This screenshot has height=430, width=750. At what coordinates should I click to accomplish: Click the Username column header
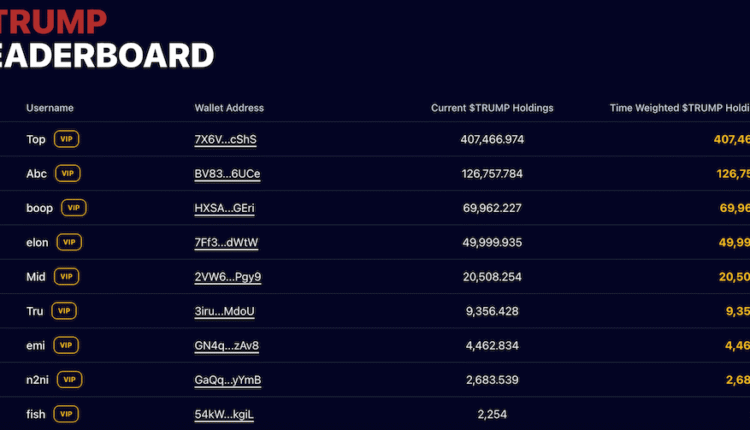(50, 108)
